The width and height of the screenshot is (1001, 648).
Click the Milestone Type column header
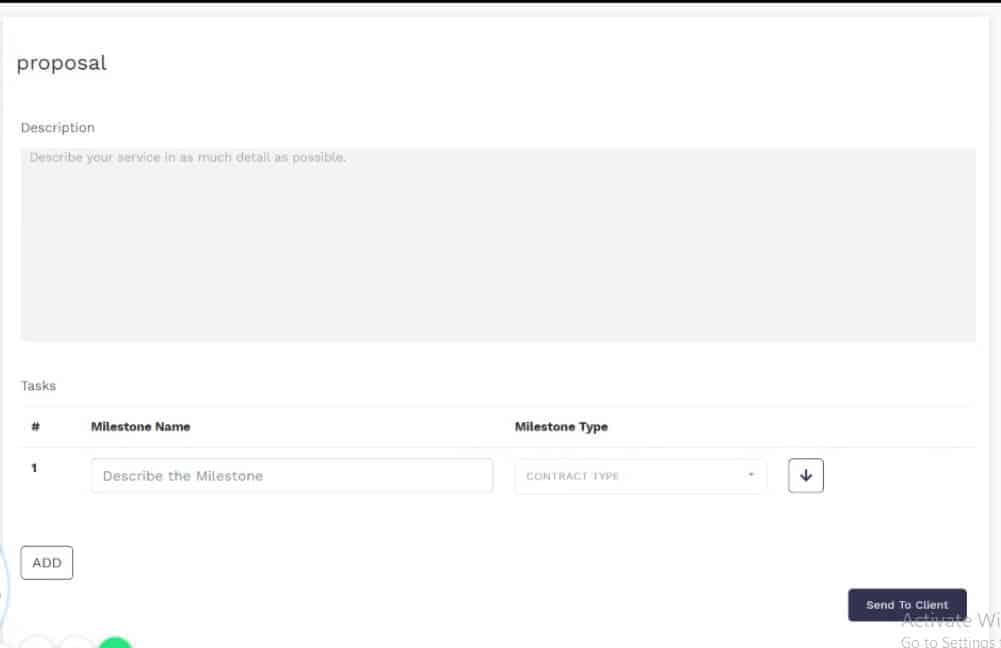tap(561, 426)
